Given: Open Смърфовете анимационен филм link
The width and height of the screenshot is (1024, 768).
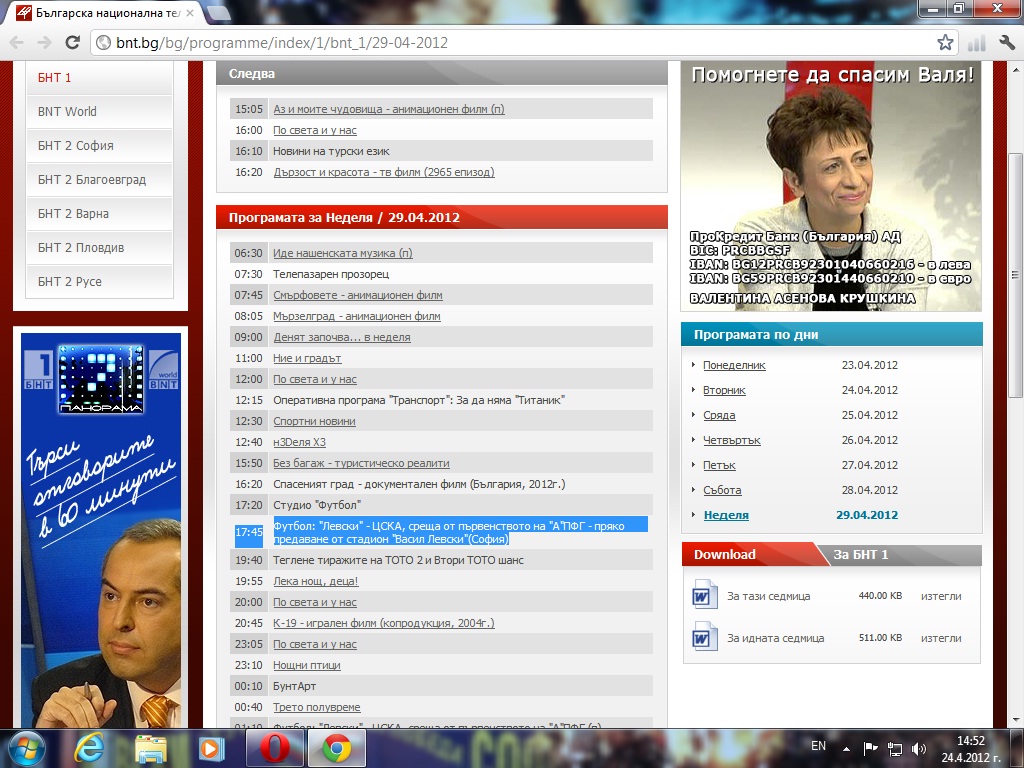Looking at the screenshot, I should point(357,295).
